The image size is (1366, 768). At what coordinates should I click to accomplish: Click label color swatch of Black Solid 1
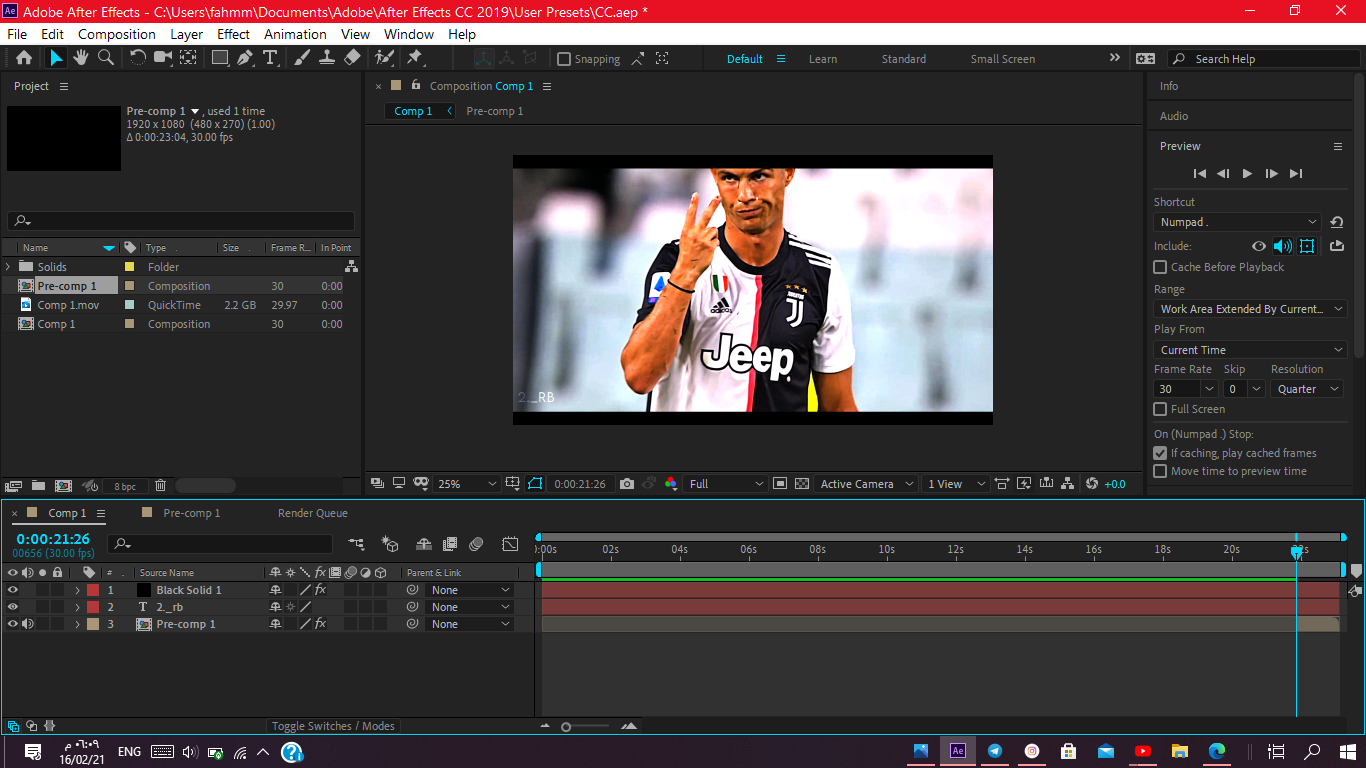(x=93, y=590)
